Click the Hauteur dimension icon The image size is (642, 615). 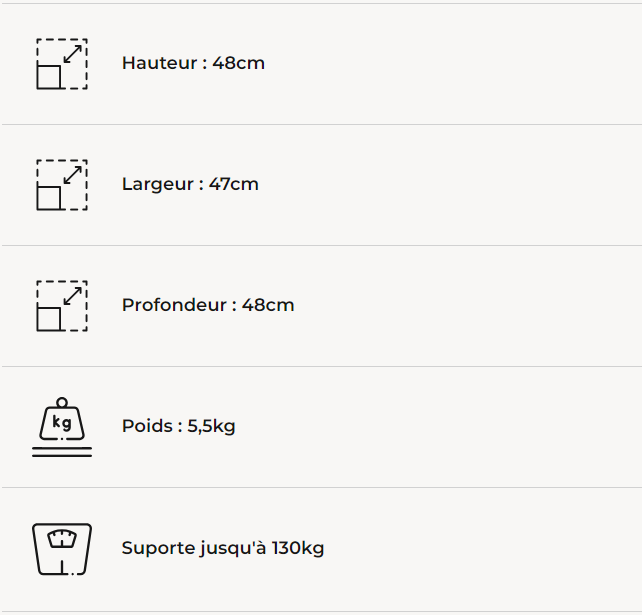(x=62, y=64)
